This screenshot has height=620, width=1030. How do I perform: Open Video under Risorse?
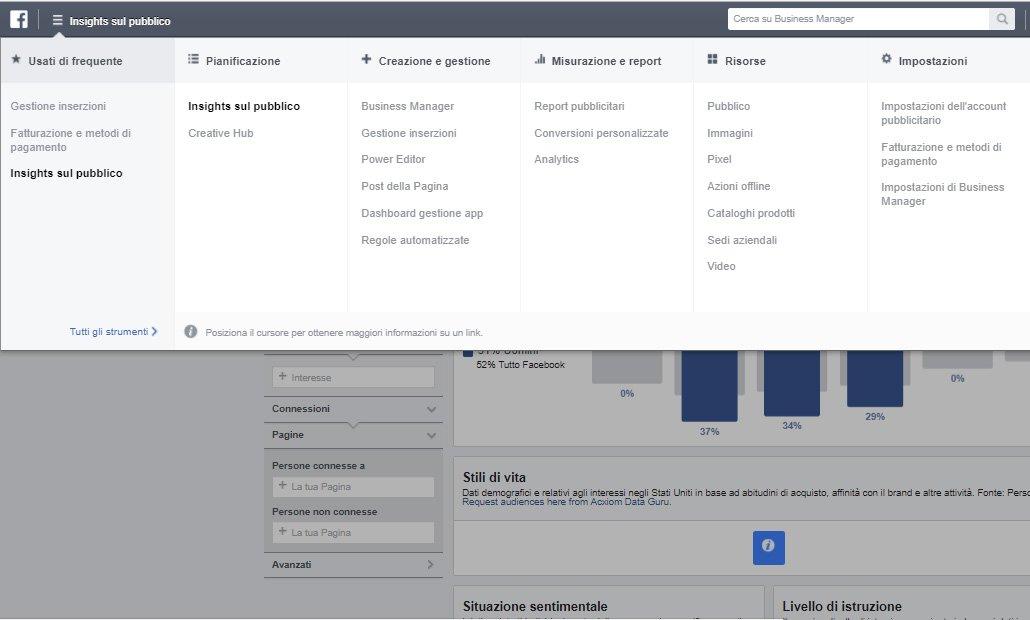(721, 267)
